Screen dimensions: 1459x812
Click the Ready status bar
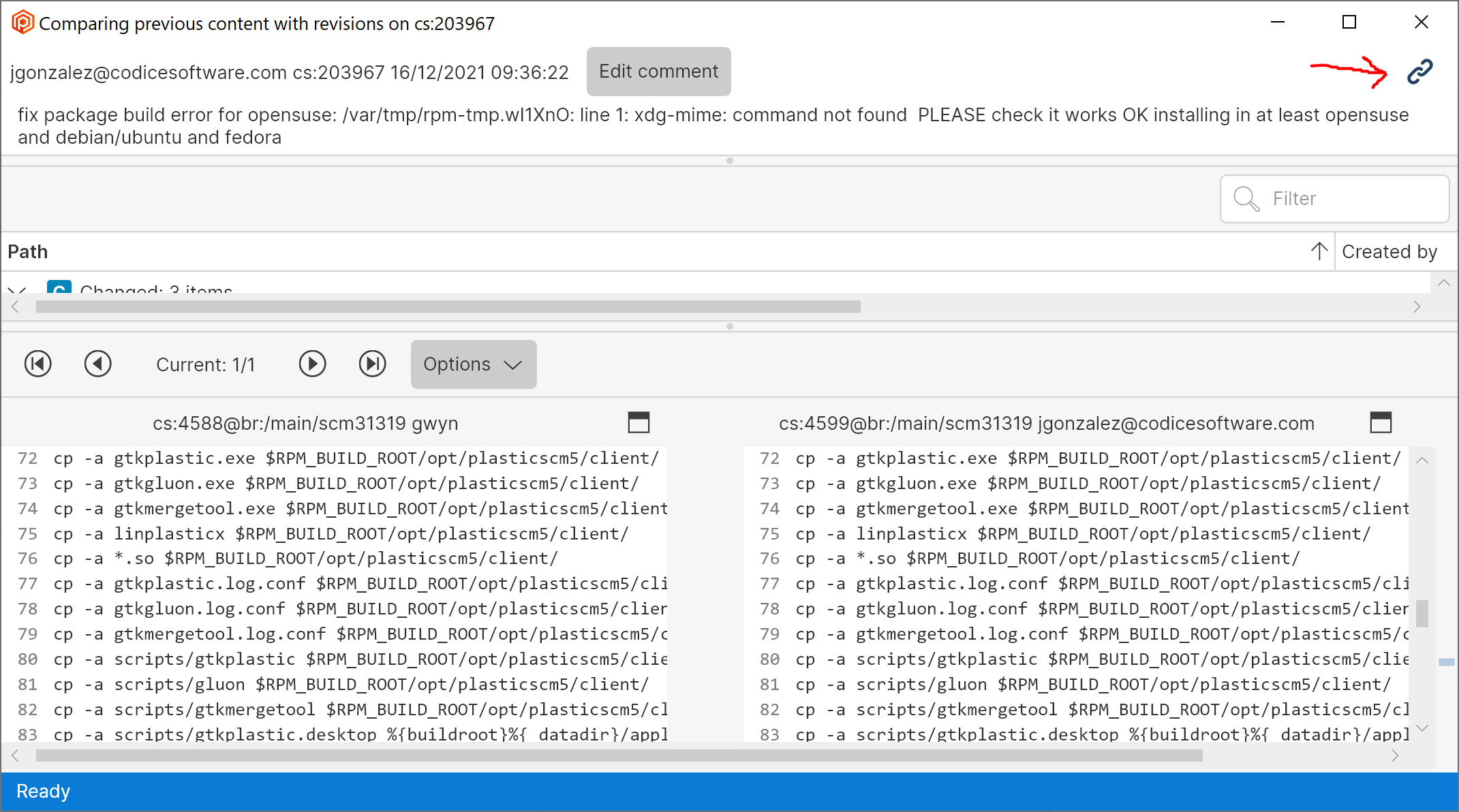click(x=43, y=791)
